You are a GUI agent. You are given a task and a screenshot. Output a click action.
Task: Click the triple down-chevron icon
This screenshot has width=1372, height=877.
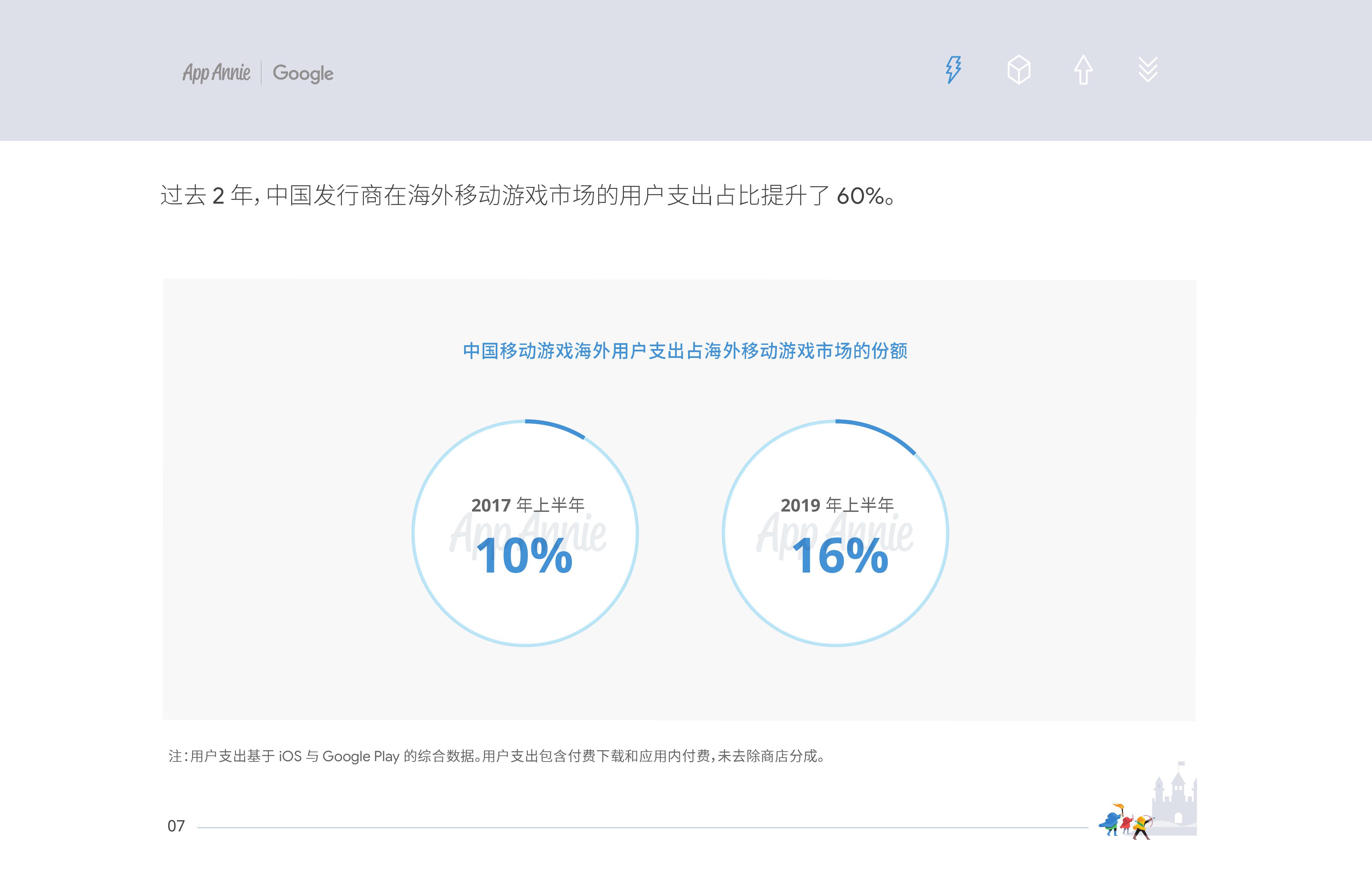(1148, 70)
